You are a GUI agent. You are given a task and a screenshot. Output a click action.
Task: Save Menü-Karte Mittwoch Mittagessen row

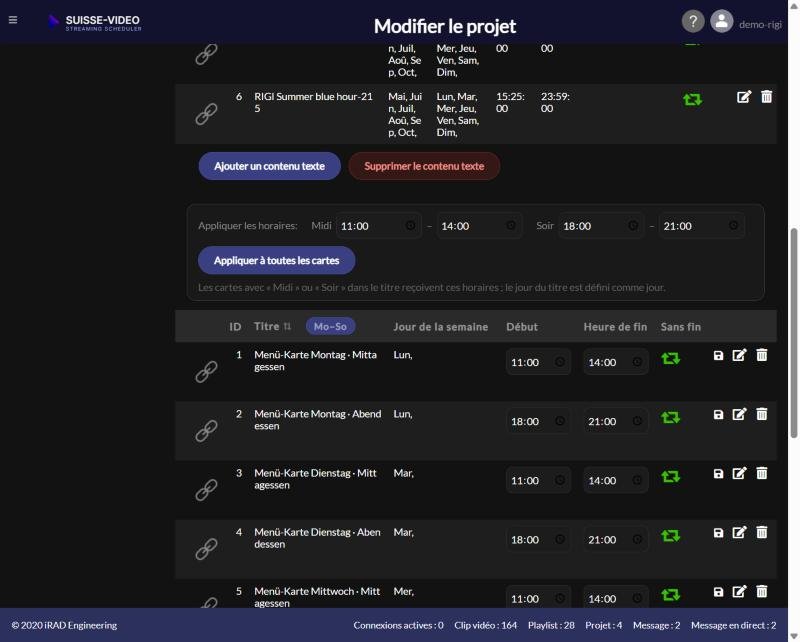(718, 592)
